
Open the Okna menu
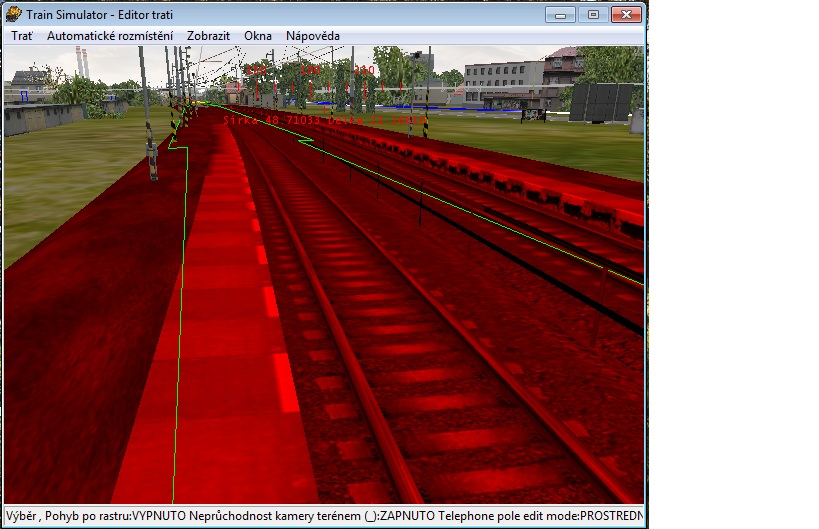coord(258,36)
